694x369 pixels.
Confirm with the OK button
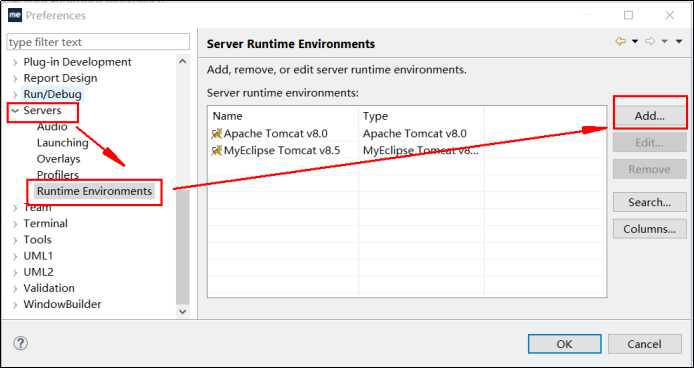pyautogui.click(x=564, y=344)
